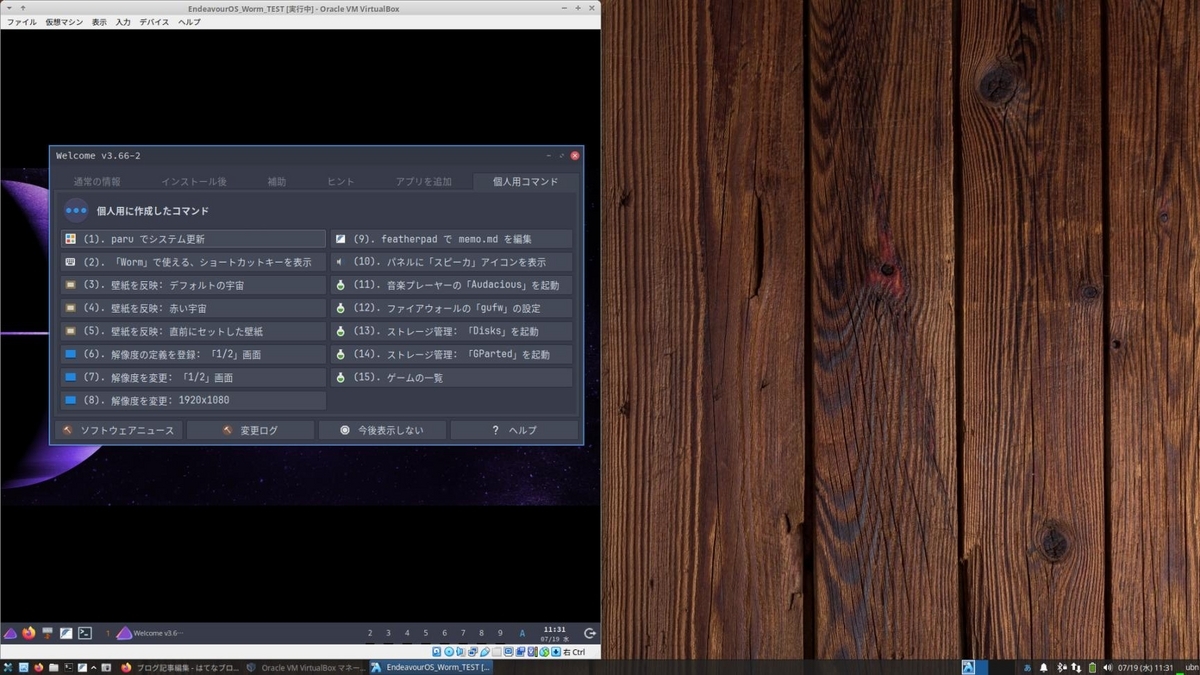Launch the terminal icon in the guest panel
1200x675 pixels.
click(x=85, y=633)
